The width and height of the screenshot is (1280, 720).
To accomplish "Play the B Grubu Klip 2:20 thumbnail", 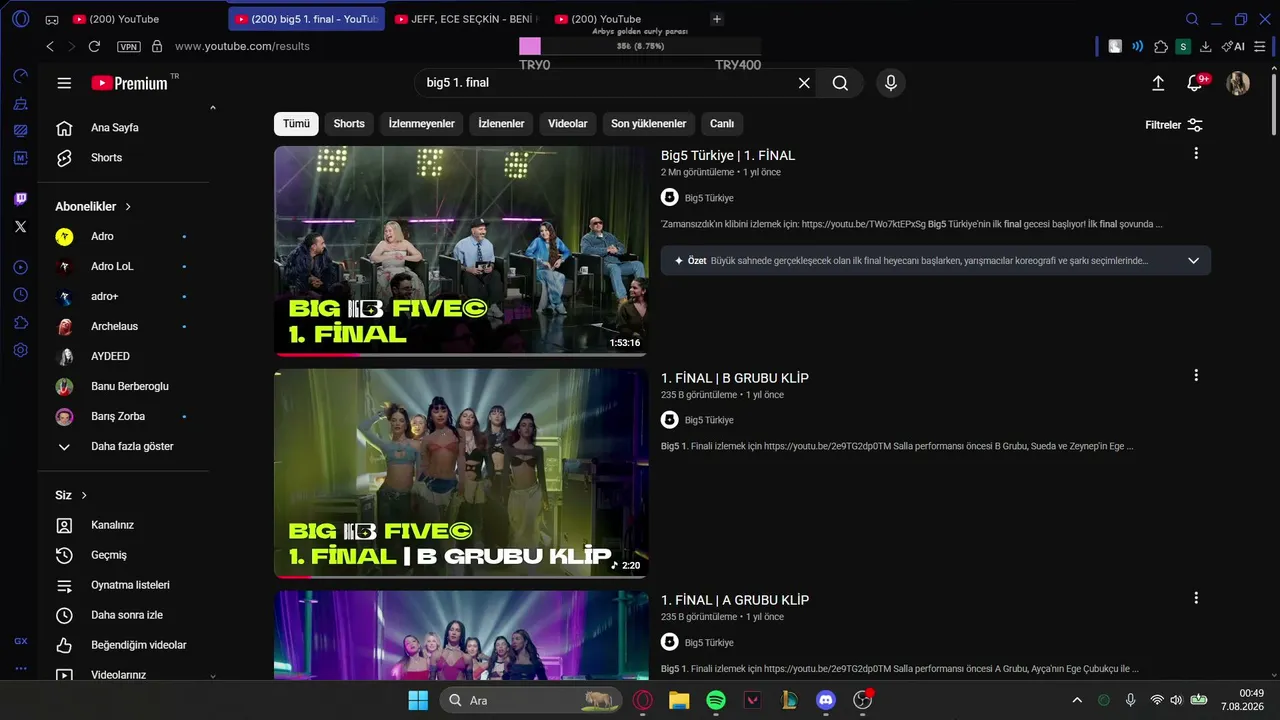I will click(x=461, y=473).
